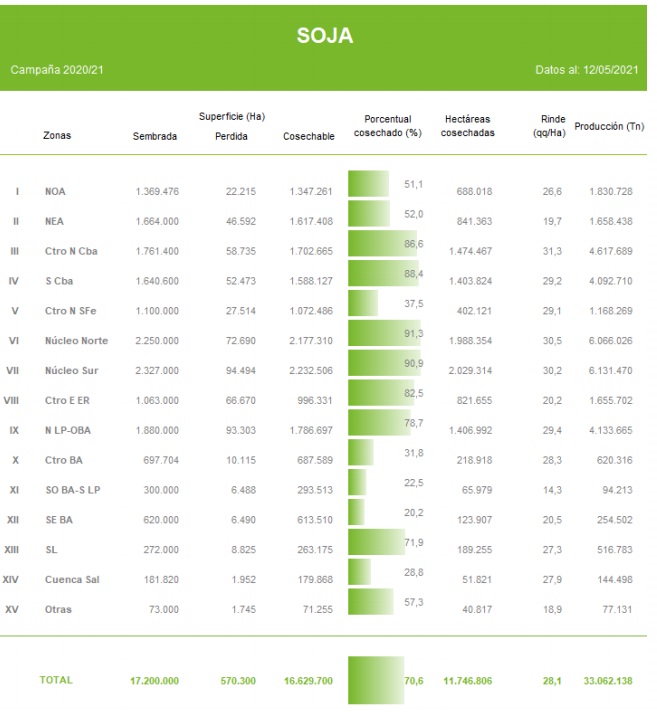
Task: Click the SE BA harvest progress bar
Action: [355, 513]
